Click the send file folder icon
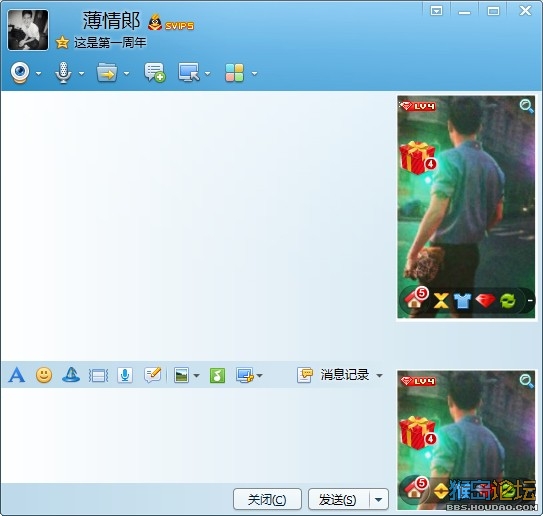This screenshot has height=516, width=543. (107, 72)
